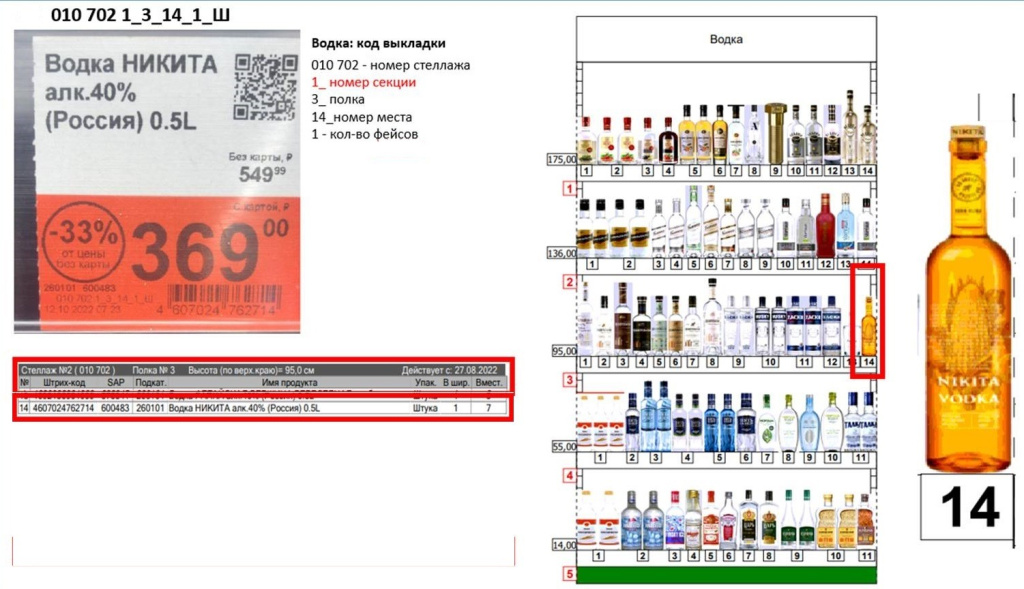
Task: Click the red shelf marker number 3
Action: point(568,380)
